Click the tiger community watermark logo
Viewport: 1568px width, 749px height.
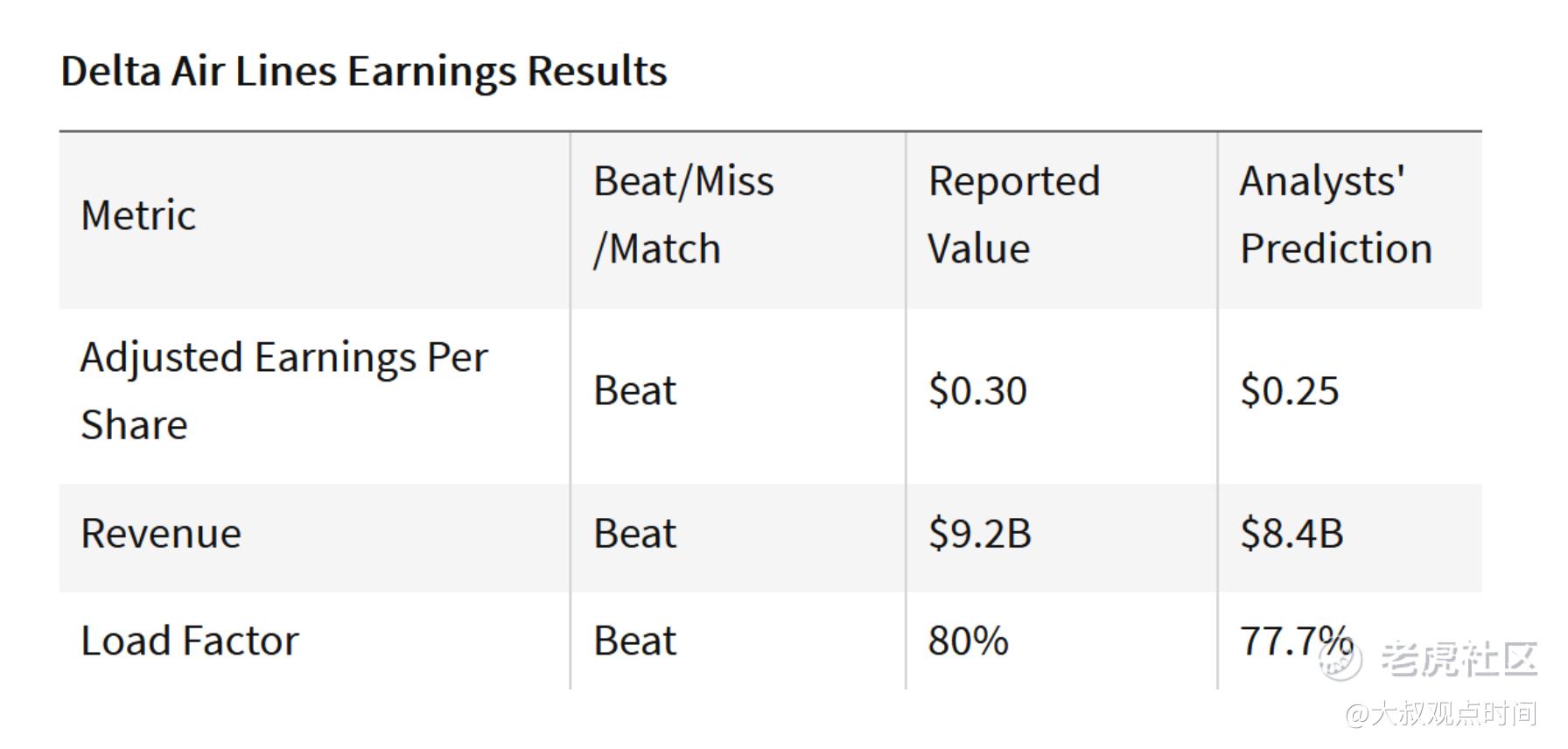pos(1342,661)
